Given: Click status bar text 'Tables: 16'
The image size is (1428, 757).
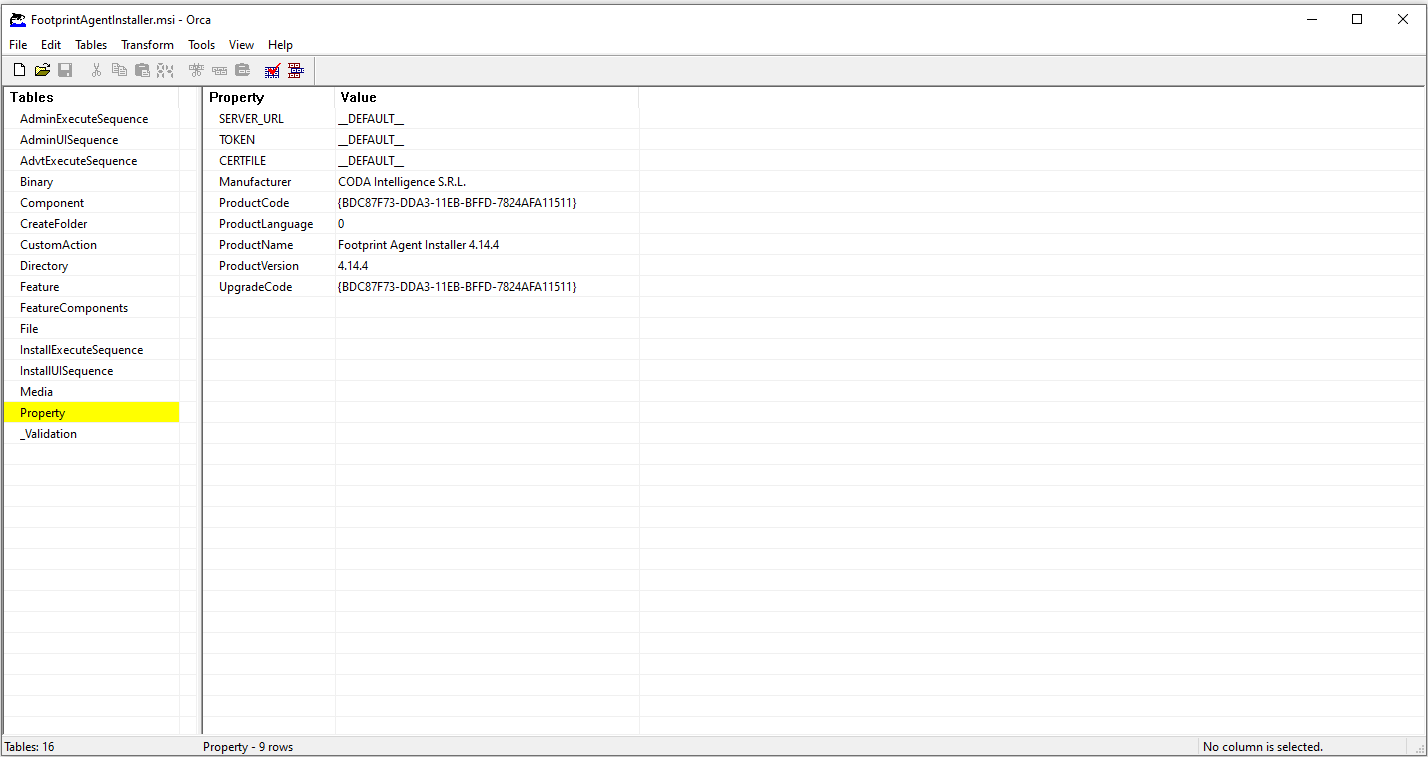Looking at the screenshot, I should pyautogui.click(x=30, y=747).
